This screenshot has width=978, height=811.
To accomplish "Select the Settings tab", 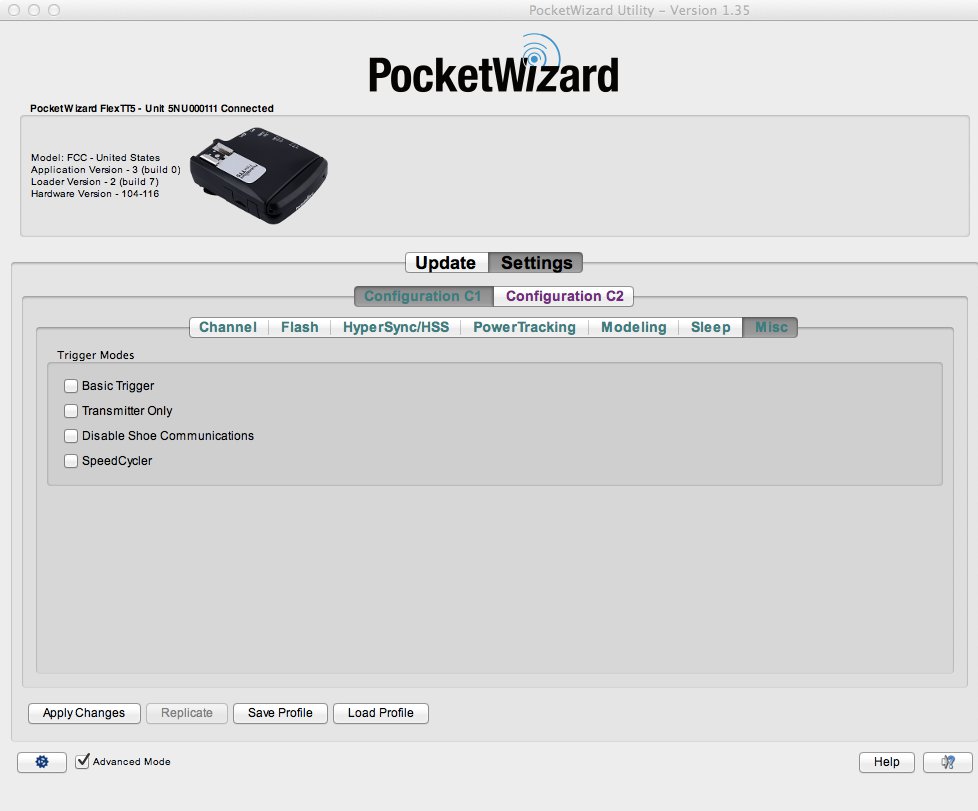I will [x=536, y=263].
